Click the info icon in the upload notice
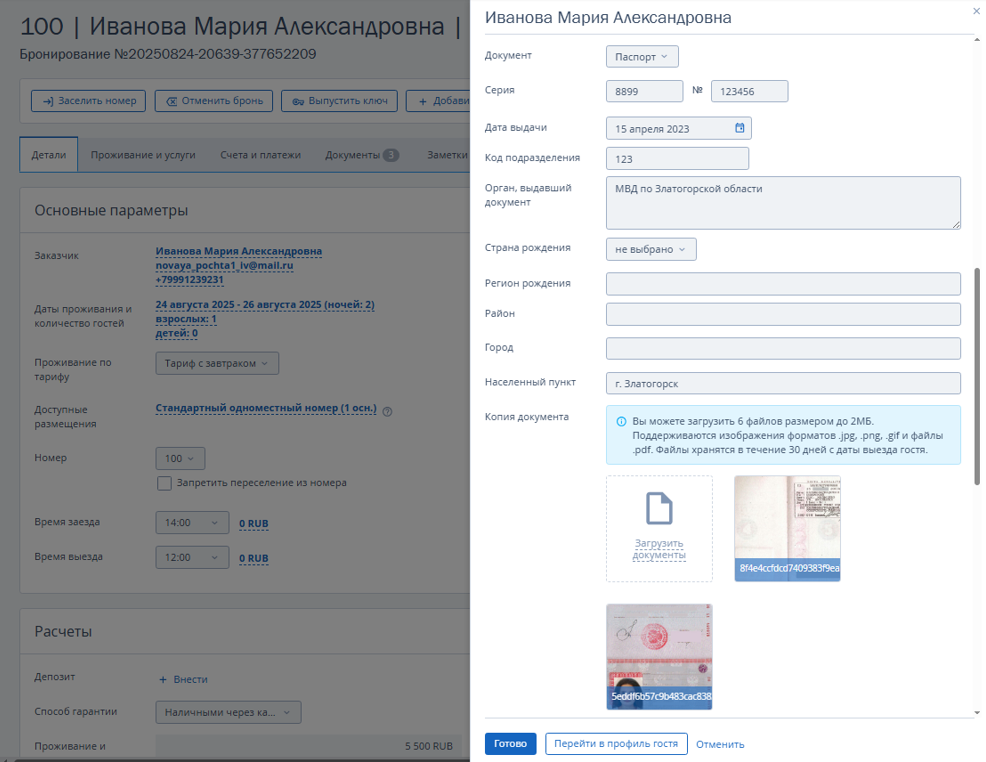The image size is (986, 762). click(x=621, y=421)
